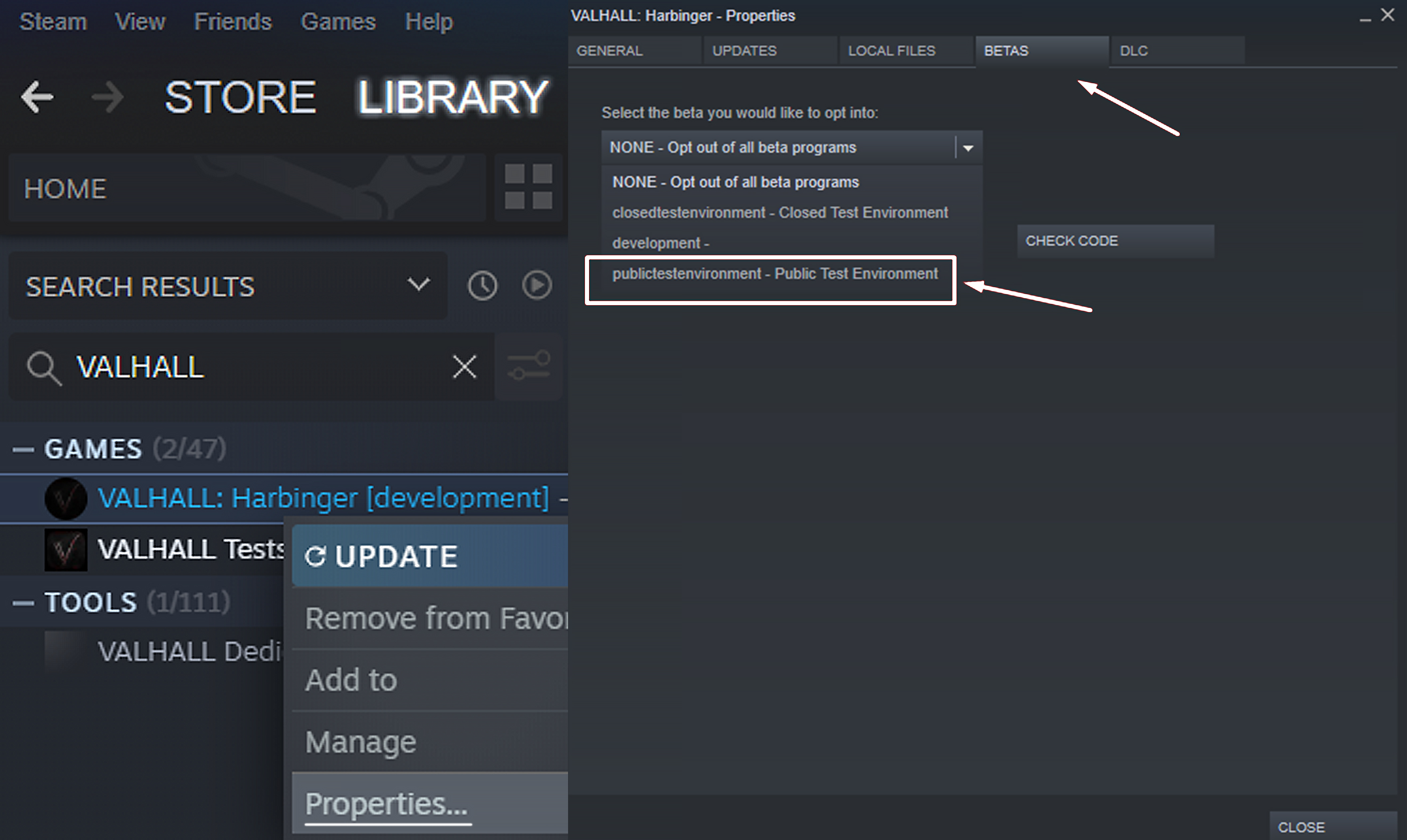Expand the SEARCH RESULTS dropdown
The image size is (1407, 840).
419,285
